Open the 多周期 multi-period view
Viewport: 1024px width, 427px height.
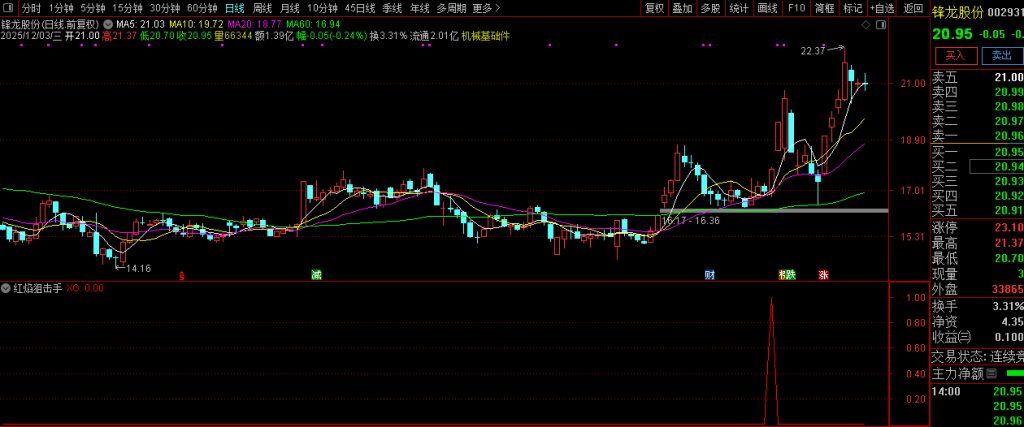coord(452,8)
